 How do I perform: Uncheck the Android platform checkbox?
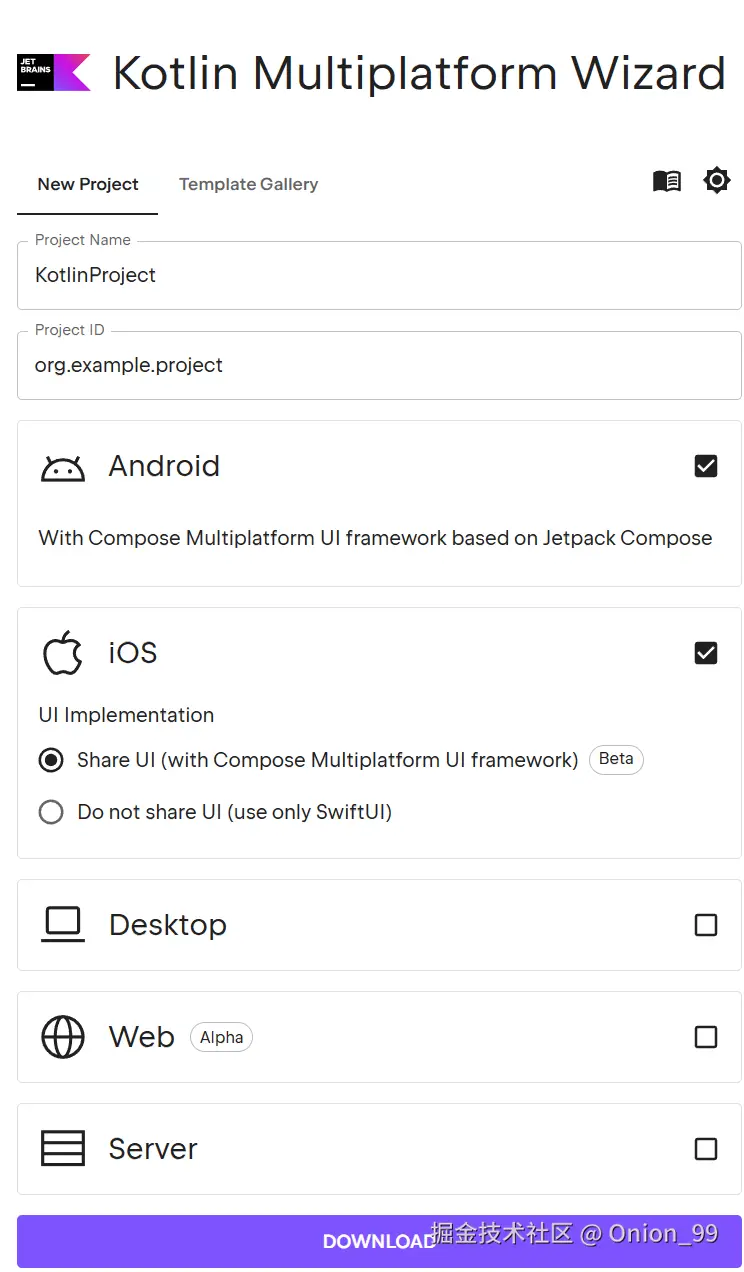point(706,466)
